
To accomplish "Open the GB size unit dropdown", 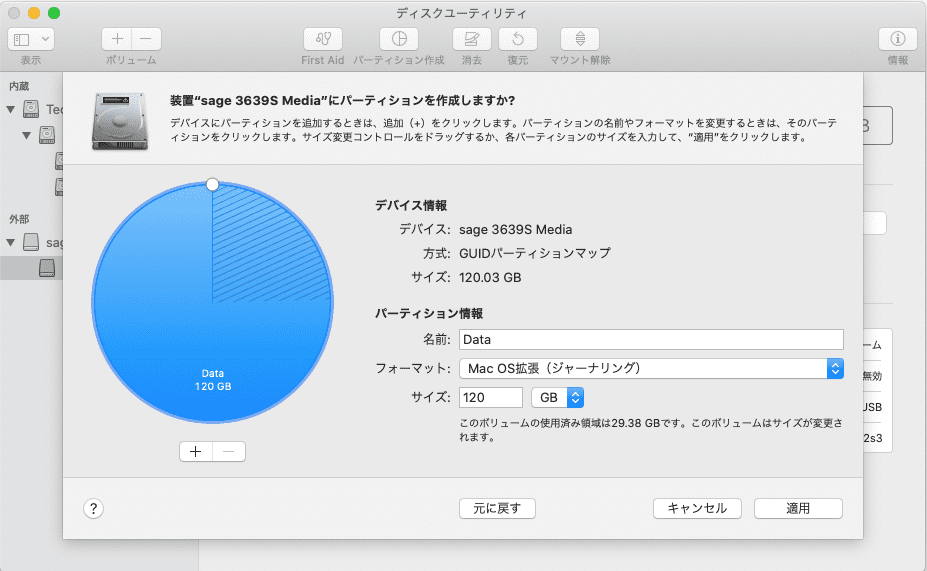I will coord(558,397).
